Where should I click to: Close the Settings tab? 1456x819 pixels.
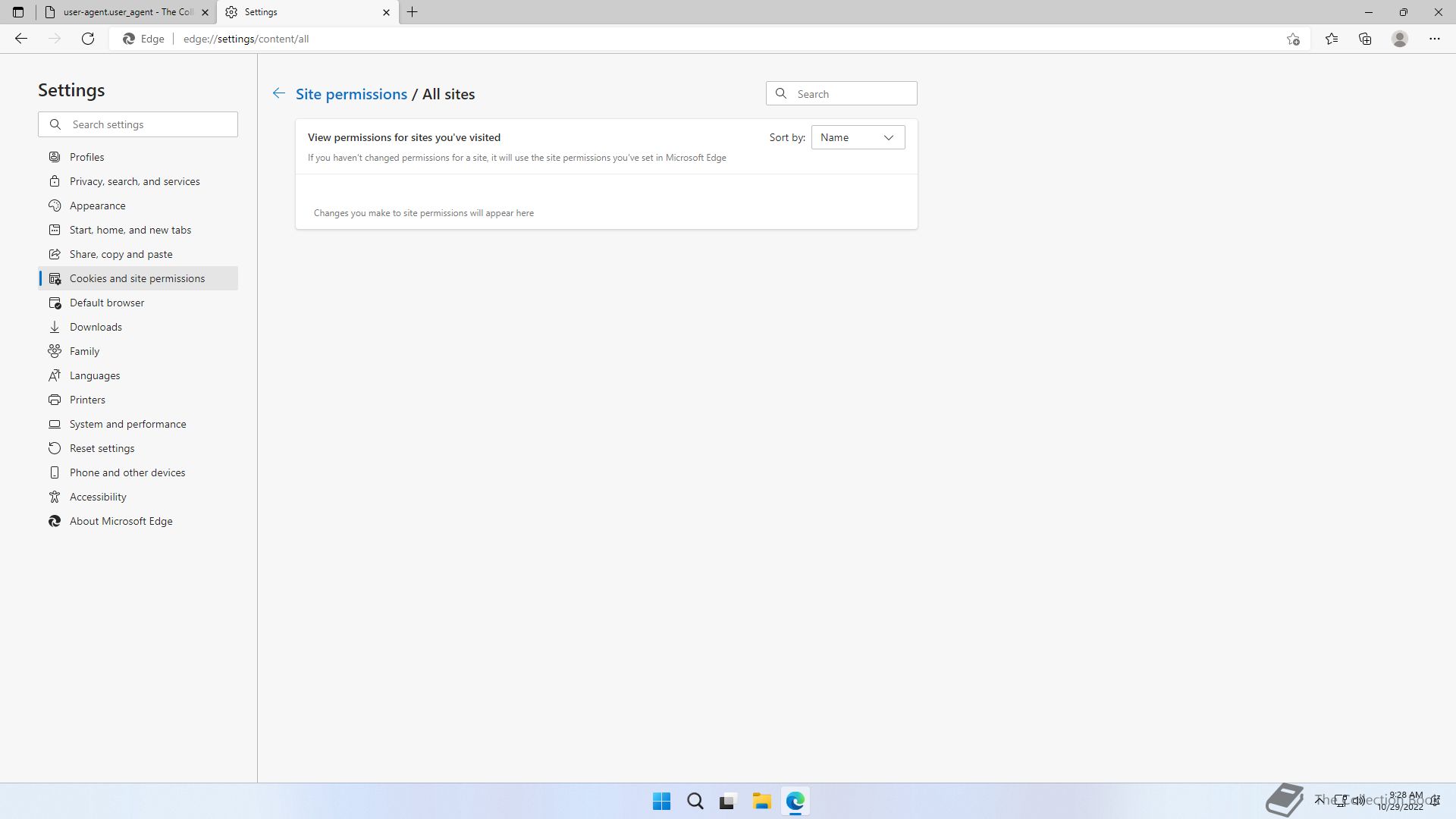click(x=386, y=12)
